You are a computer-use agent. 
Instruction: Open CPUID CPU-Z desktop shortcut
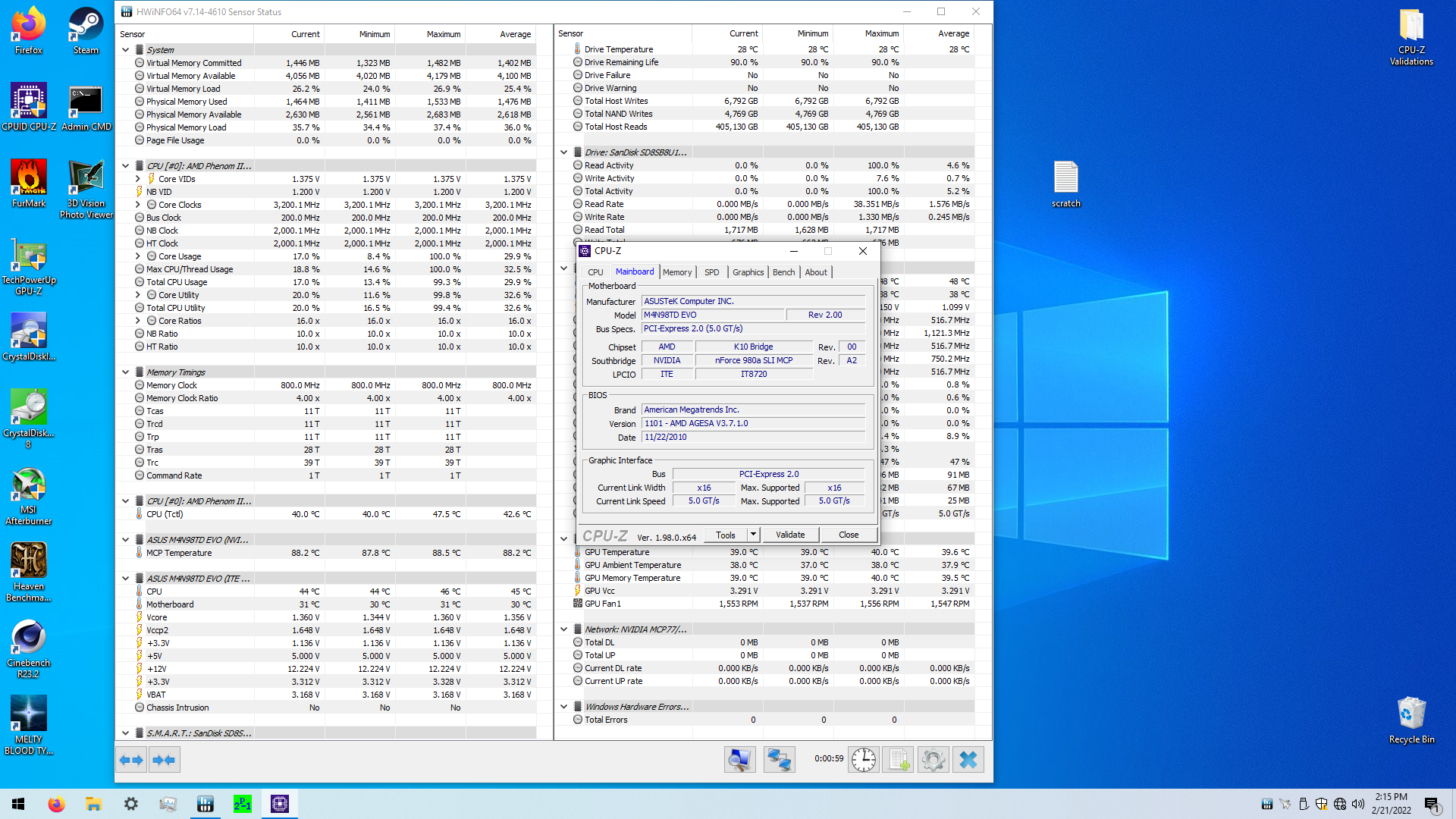(29, 107)
